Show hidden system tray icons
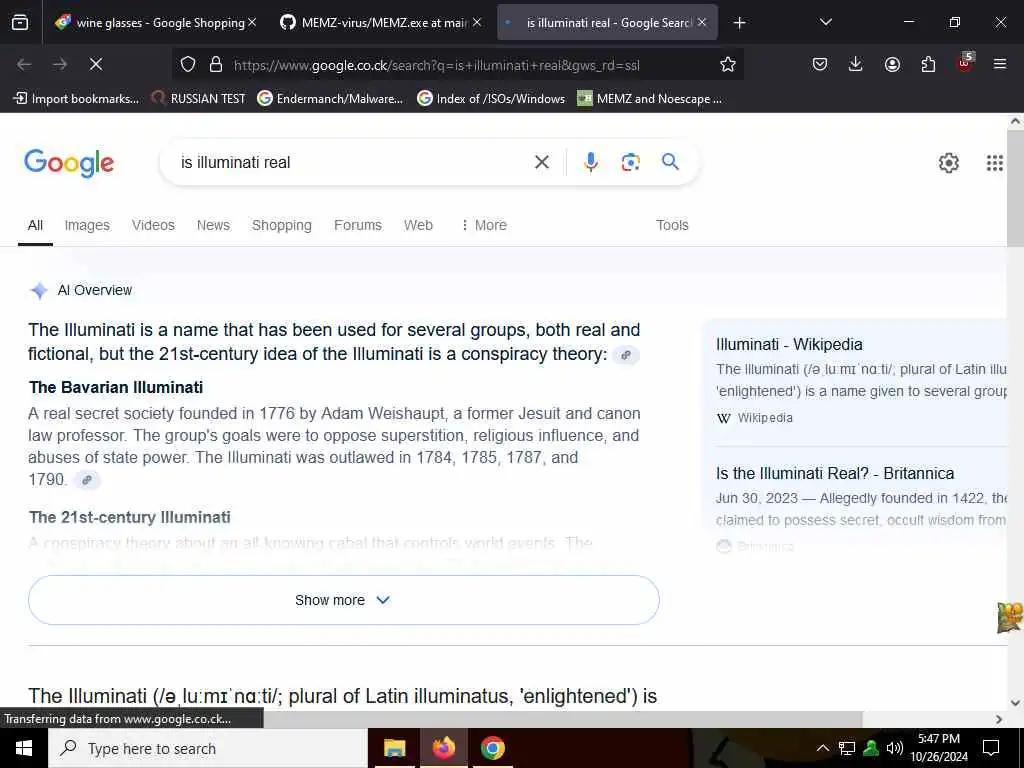 pos(823,748)
